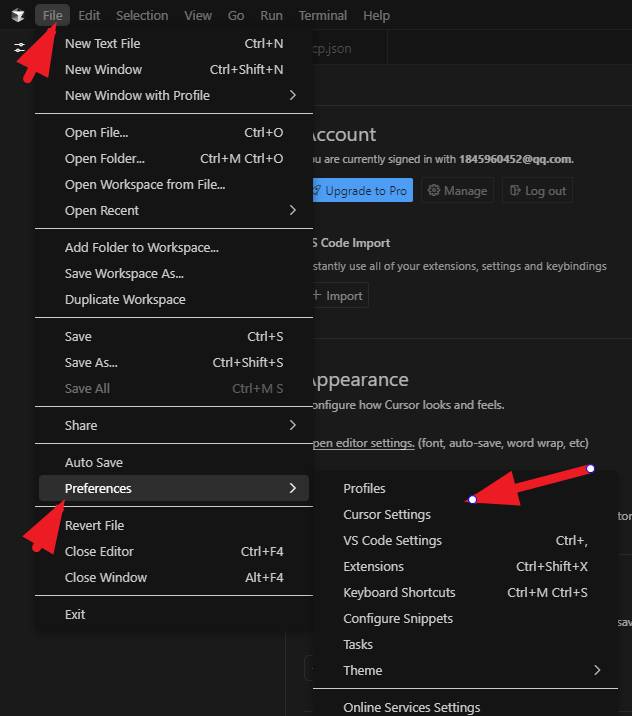Choose Save Workspace As...
632x716 pixels.
(x=174, y=274)
